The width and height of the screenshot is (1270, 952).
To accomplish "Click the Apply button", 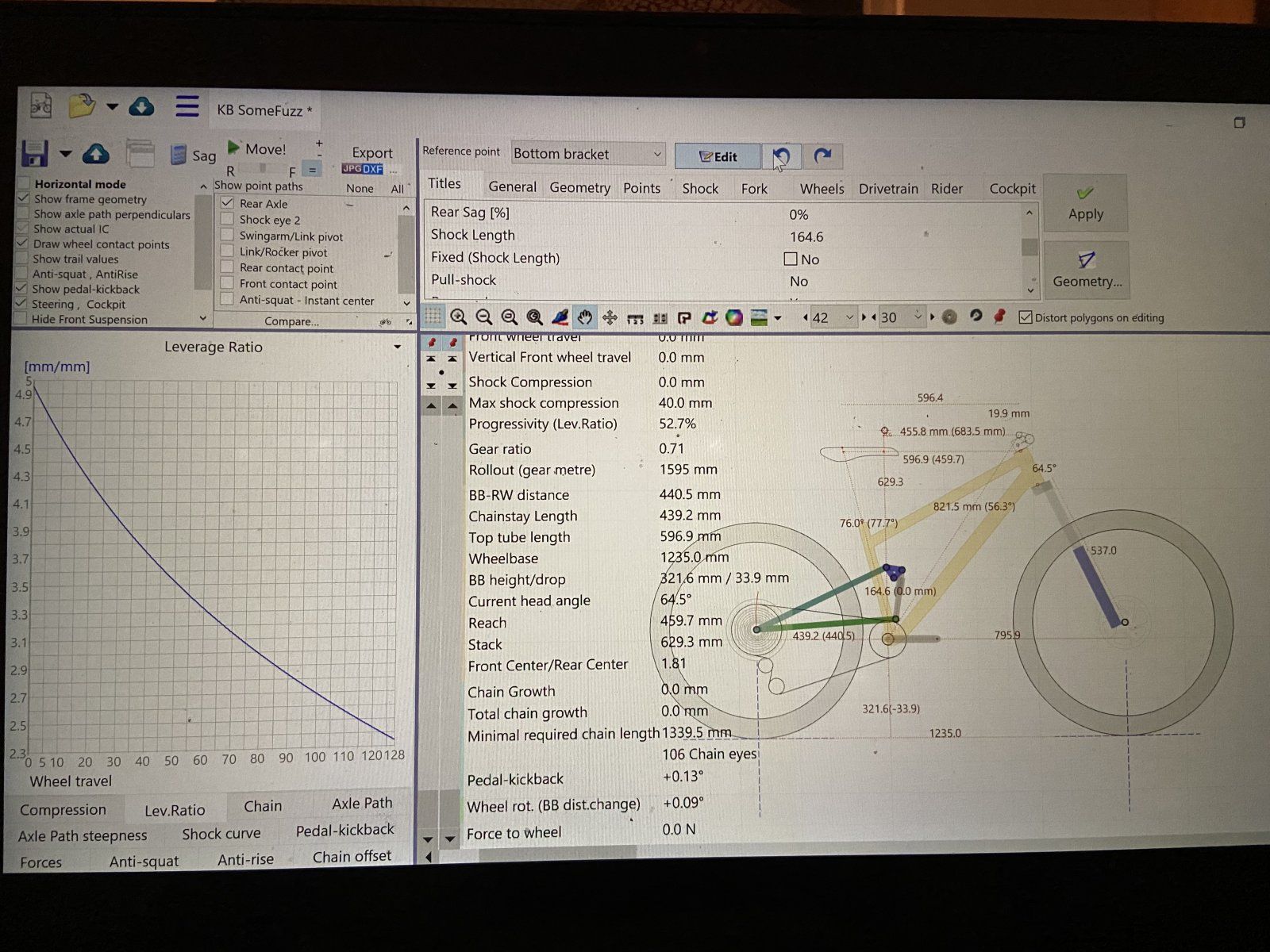I will [x=1086, y=203].
